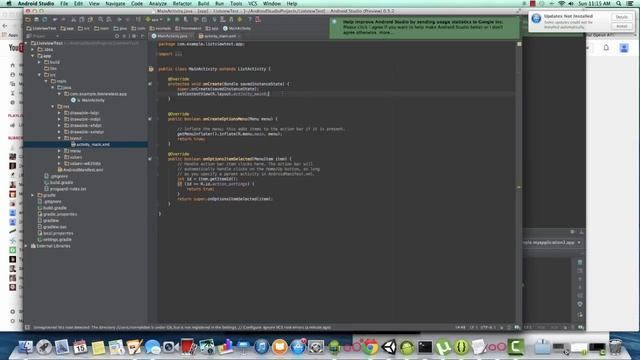Click the Find toolbar icon
This screenshot has height=360, width=640.
pos(100,20)
